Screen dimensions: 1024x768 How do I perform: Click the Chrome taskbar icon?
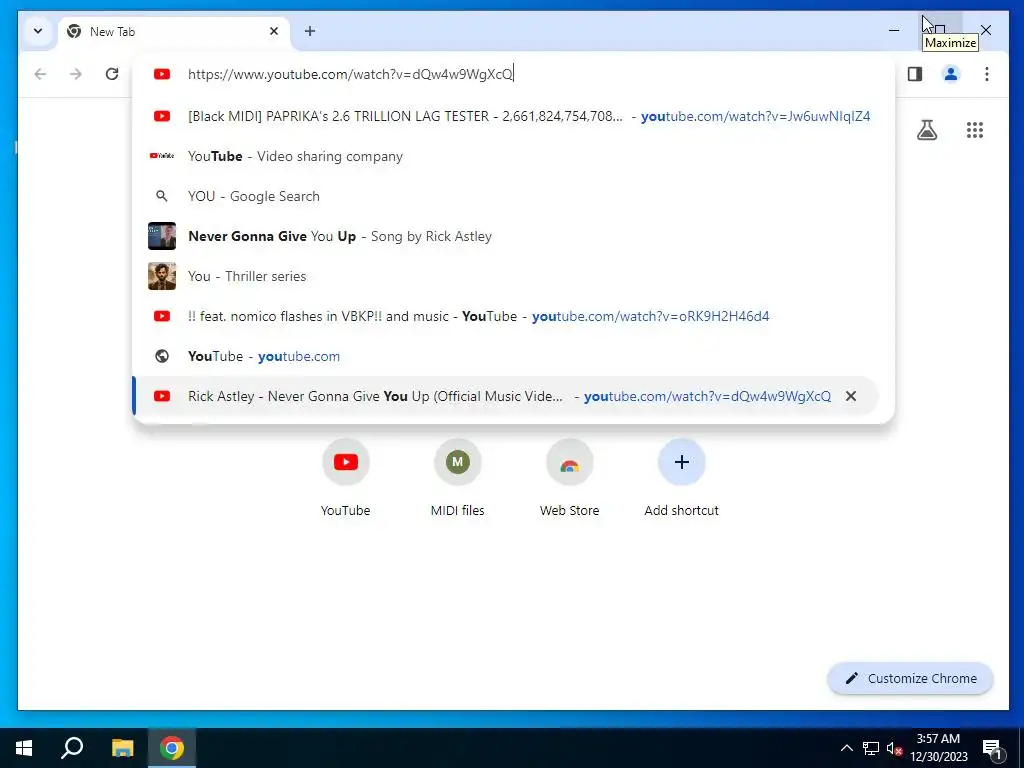[x=172, y=748]
